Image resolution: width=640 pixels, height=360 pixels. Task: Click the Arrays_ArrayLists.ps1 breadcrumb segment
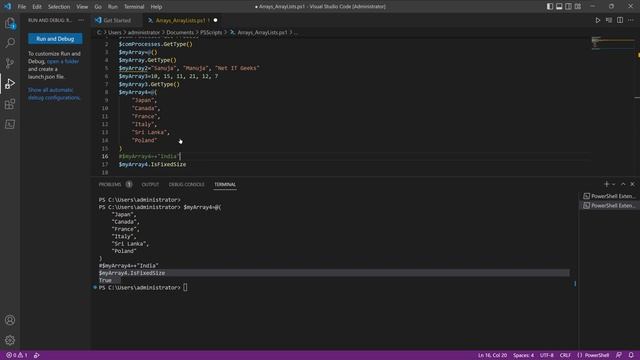[262, 32]
